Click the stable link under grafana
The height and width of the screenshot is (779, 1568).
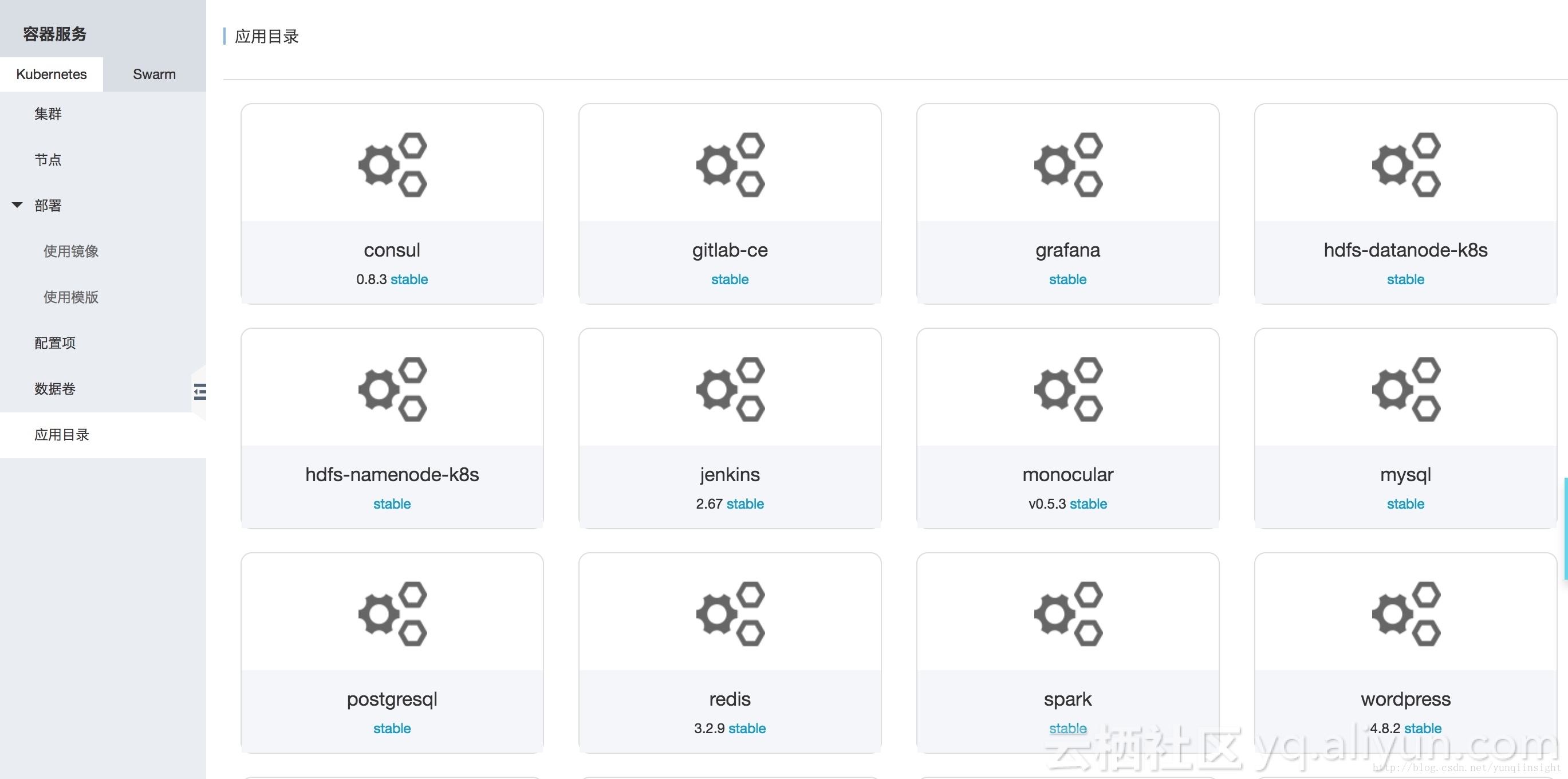(x=1067, y=280)
